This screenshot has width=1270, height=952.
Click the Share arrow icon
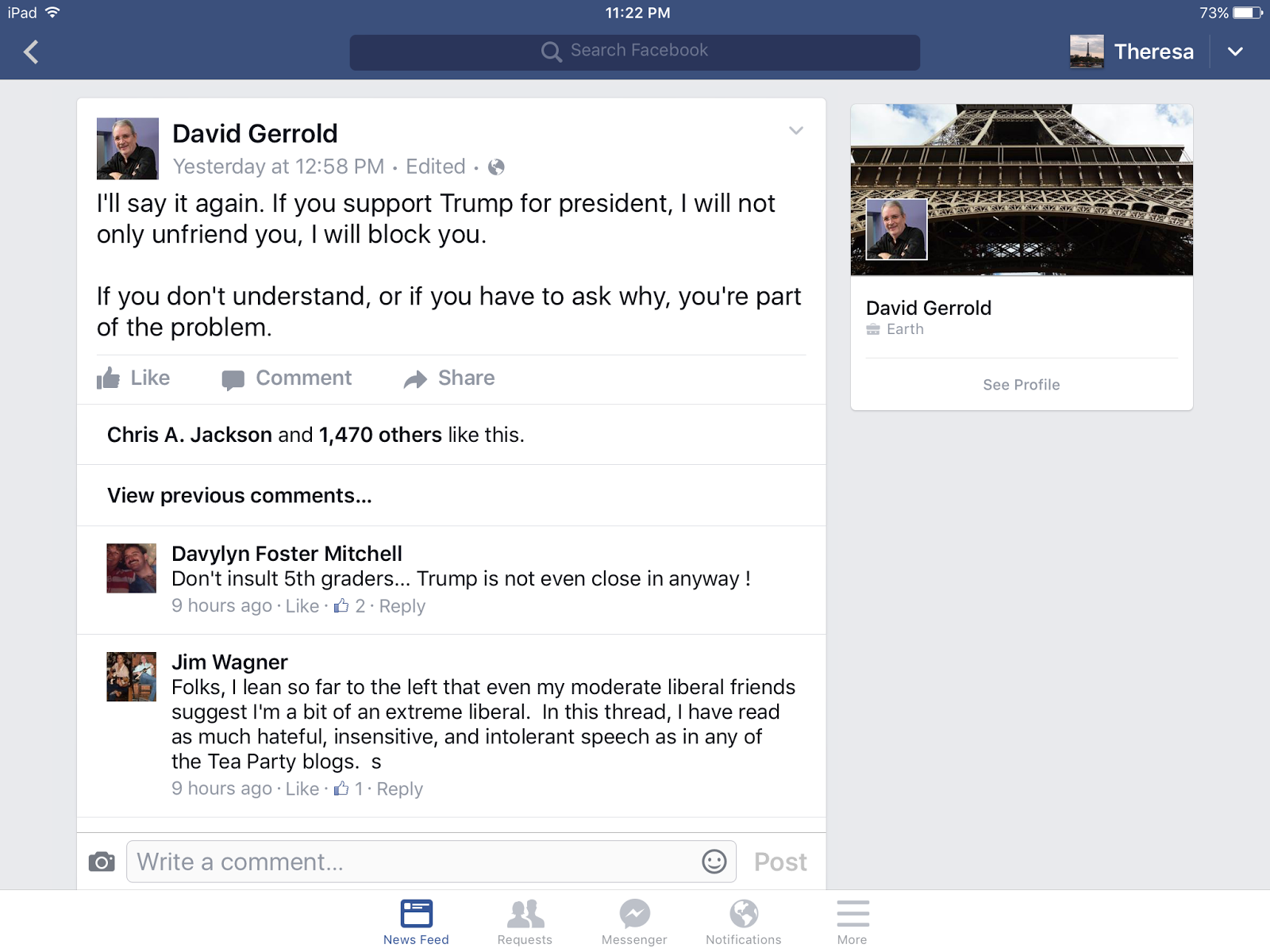click(415, 379)
